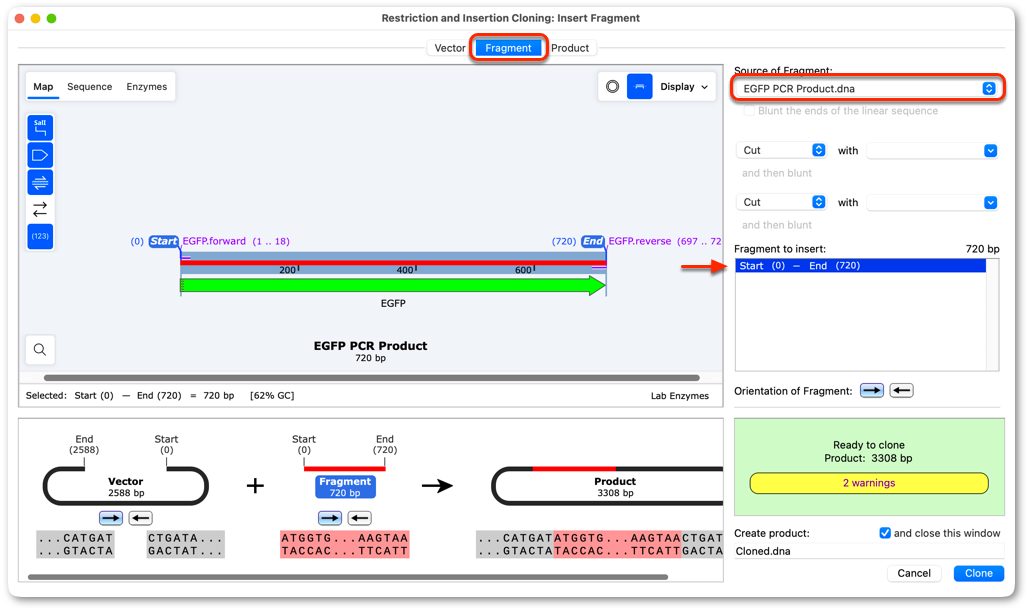Screen dimensions: 1026x608
Task: Click the 'Product: 3308 bp' ready text
Action: click(x=868, y=458)
